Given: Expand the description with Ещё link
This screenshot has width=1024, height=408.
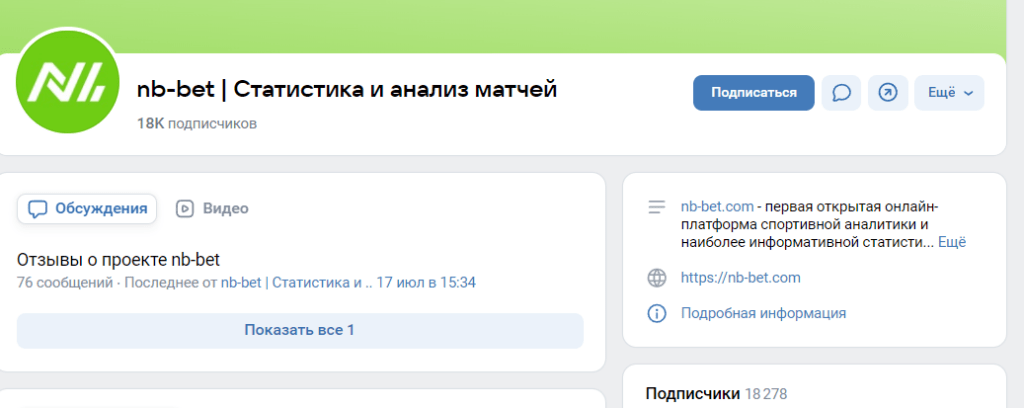Looking at the screenshot, I should (952, 243).
